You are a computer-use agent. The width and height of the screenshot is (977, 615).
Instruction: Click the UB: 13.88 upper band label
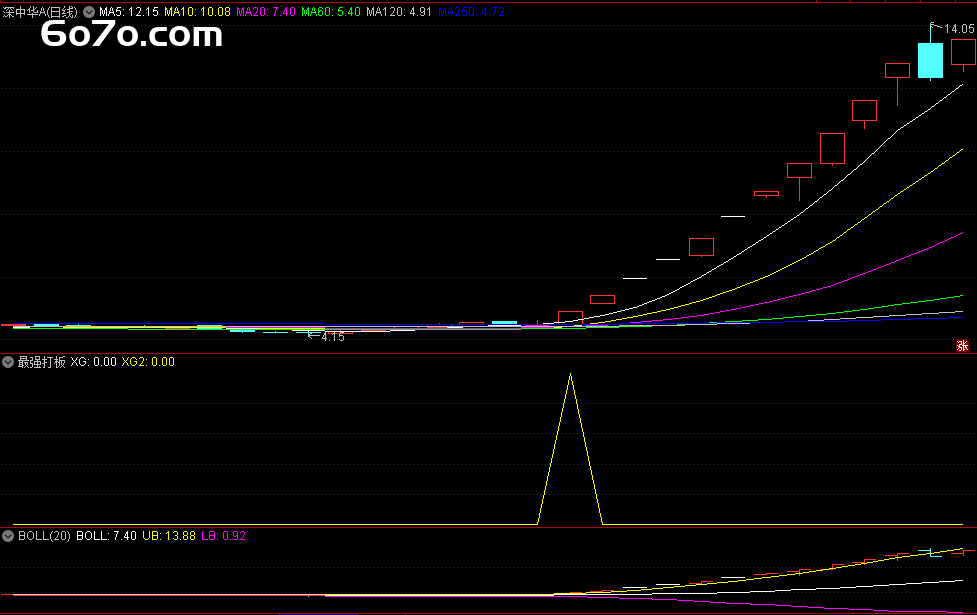(x=169, y=536)
